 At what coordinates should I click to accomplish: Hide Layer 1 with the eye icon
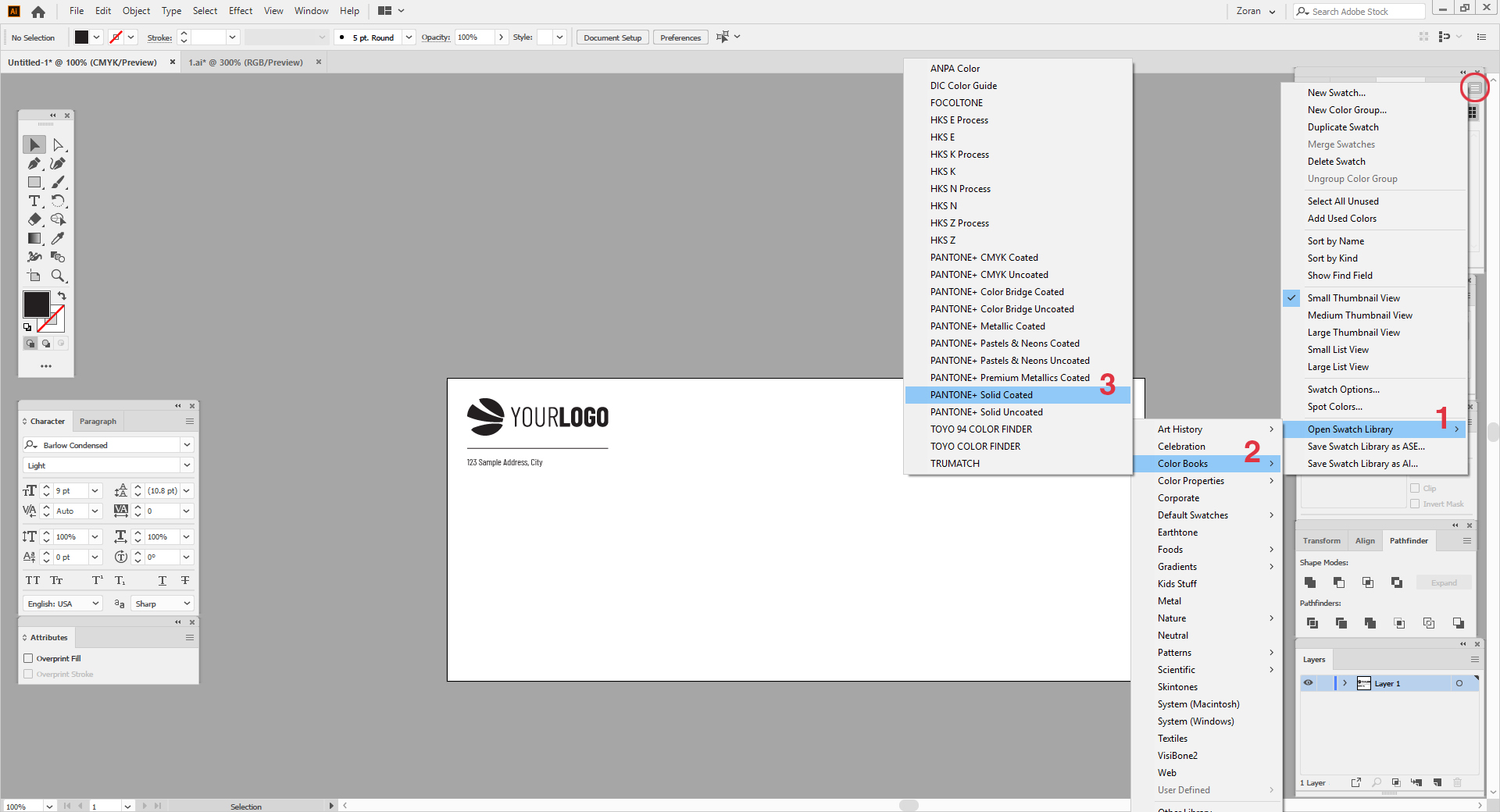point(1308,683)
